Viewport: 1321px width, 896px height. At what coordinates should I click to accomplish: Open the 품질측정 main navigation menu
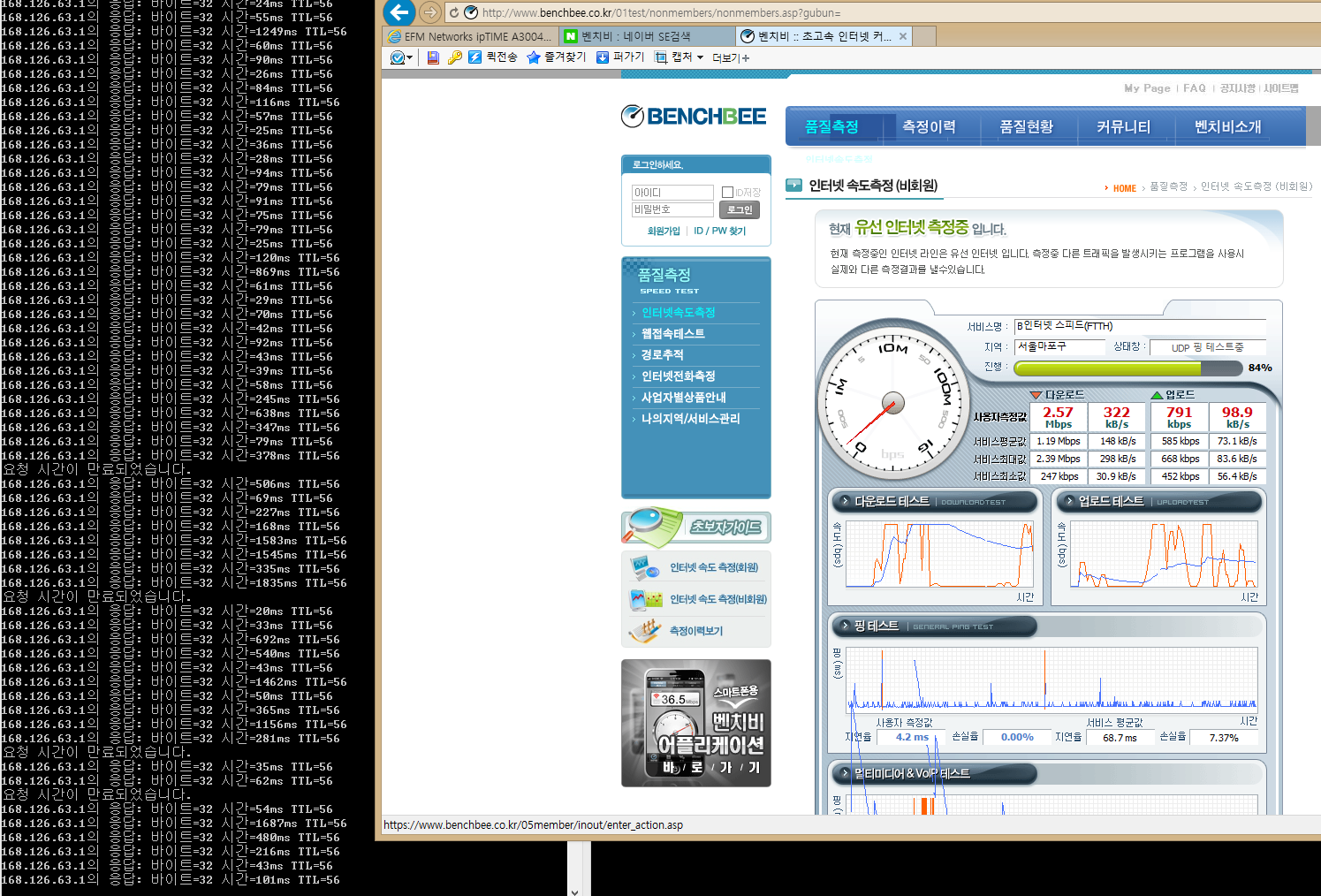[831, 127]
